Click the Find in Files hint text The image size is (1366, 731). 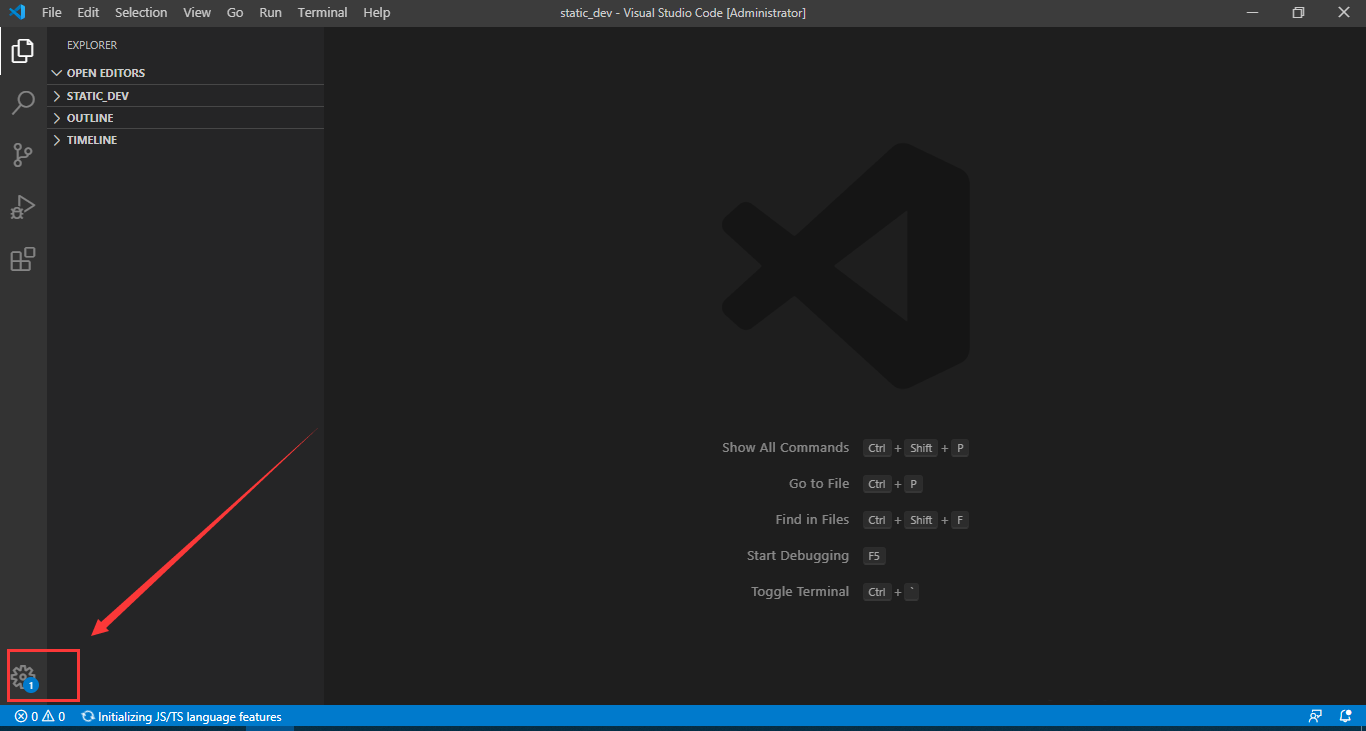[x=812, y=520]
